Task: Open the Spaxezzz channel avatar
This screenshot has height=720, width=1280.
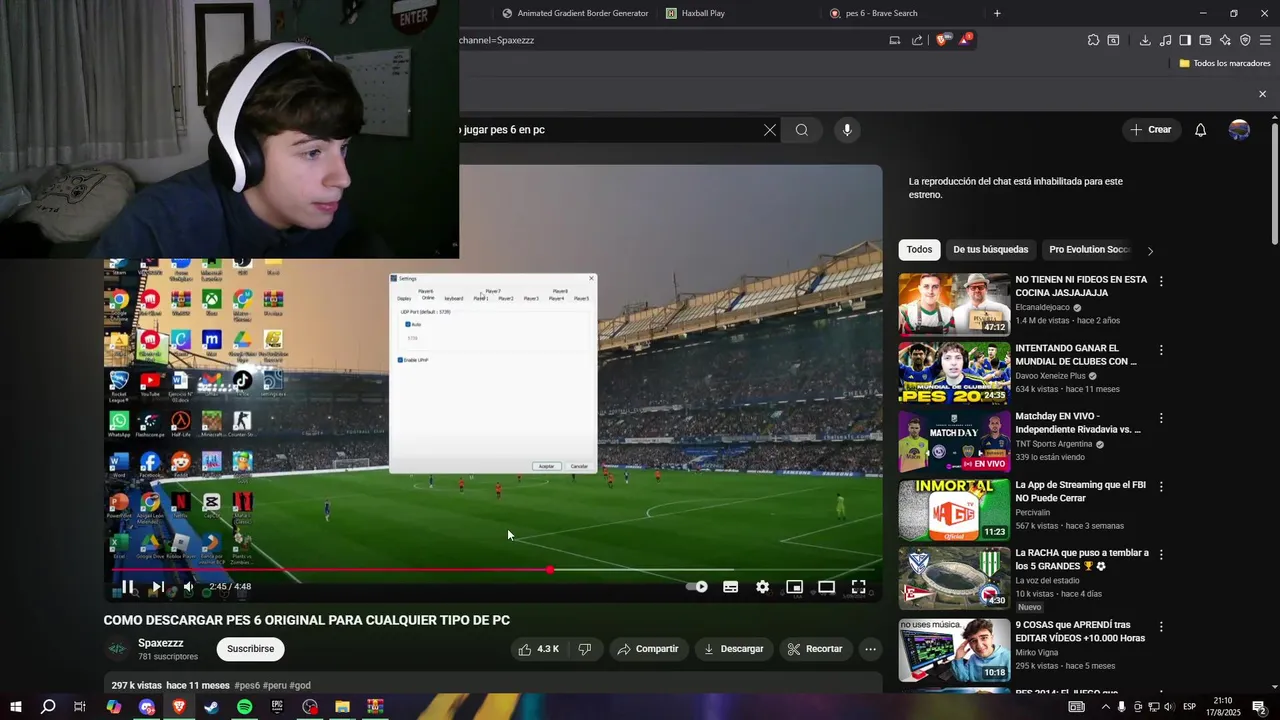Action: (x=117, y=649)
